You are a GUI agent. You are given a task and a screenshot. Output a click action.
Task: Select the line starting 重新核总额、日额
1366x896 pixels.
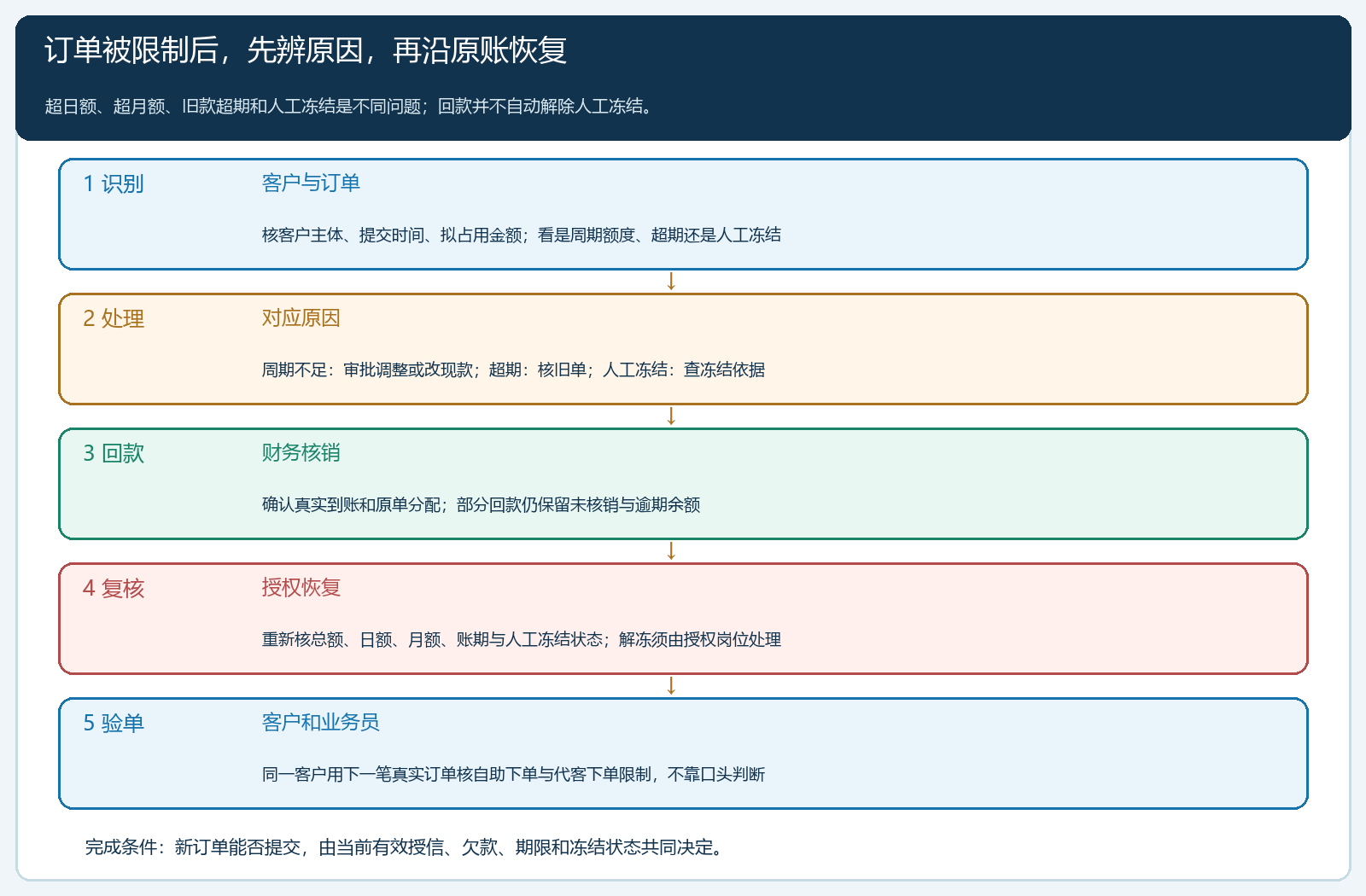pos(521,639)
